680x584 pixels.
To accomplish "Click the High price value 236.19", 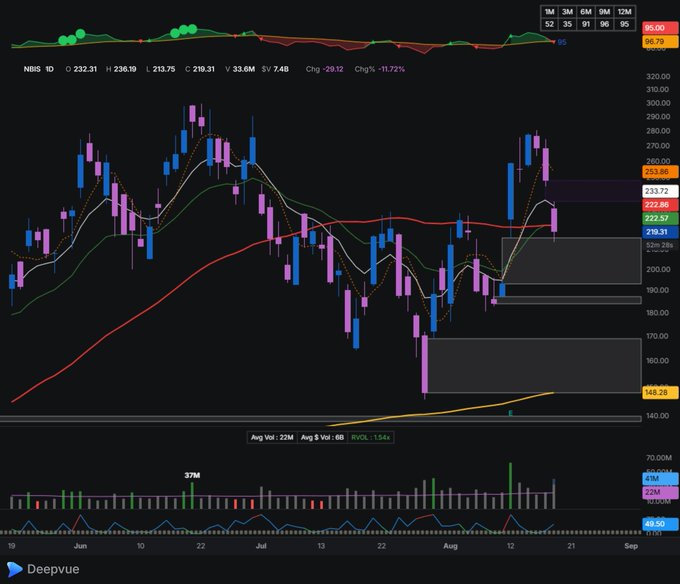I will (x=125, y=69).
